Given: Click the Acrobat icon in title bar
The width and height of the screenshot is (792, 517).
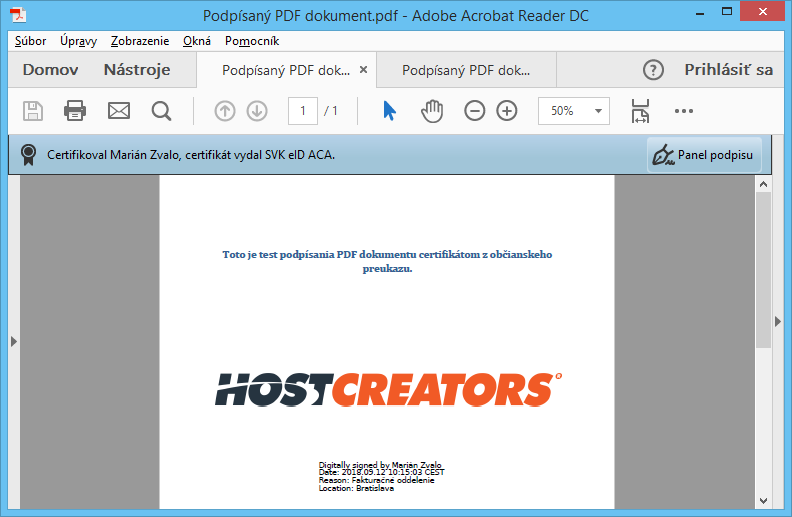Looking at the screenshot, I should coord(18,15).
